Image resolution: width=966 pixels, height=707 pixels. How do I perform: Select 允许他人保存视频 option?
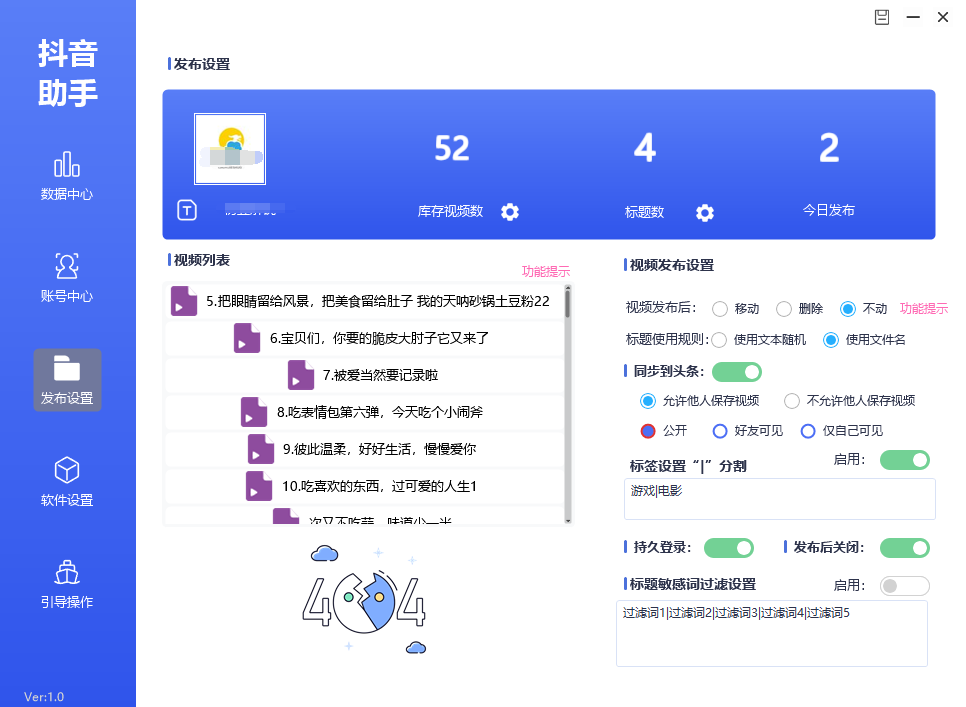(647, 402)
